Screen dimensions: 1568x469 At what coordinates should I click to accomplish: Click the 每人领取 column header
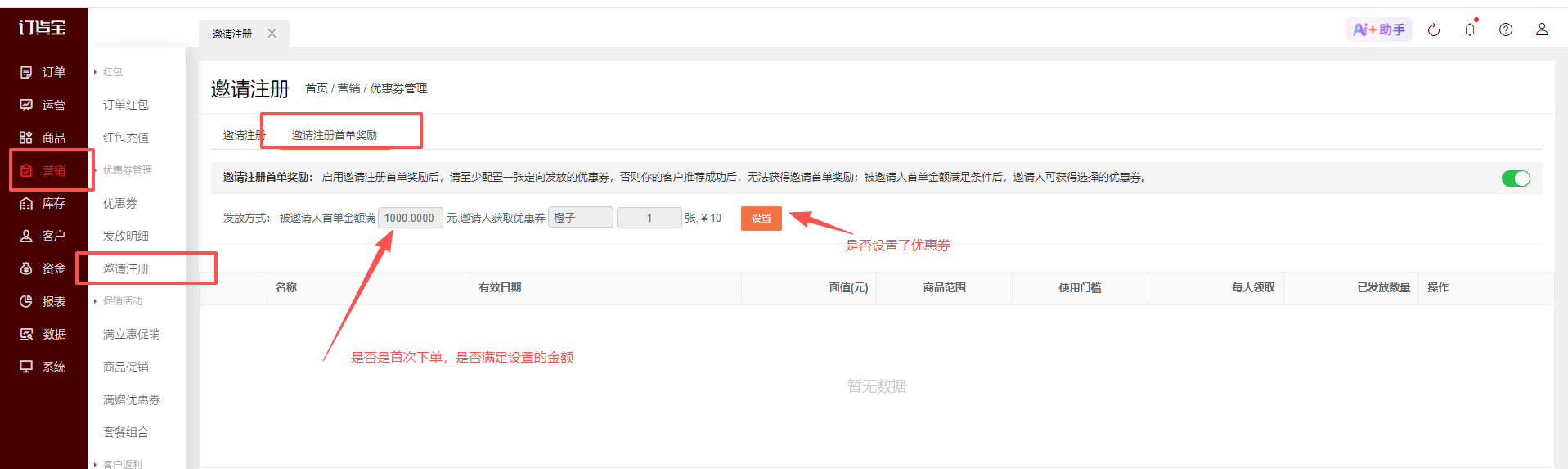point(1253,287)
